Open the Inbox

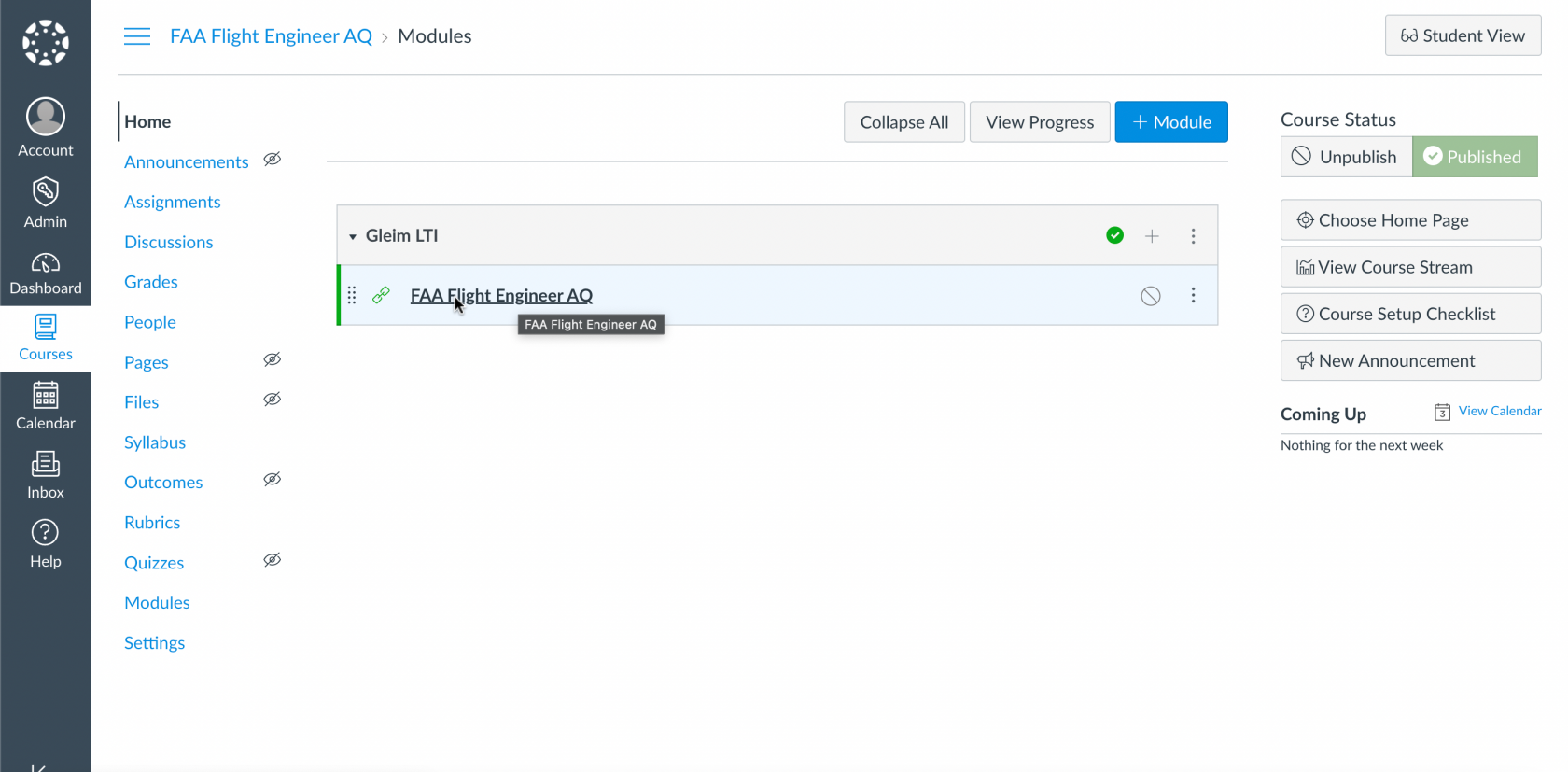[46, 475]
